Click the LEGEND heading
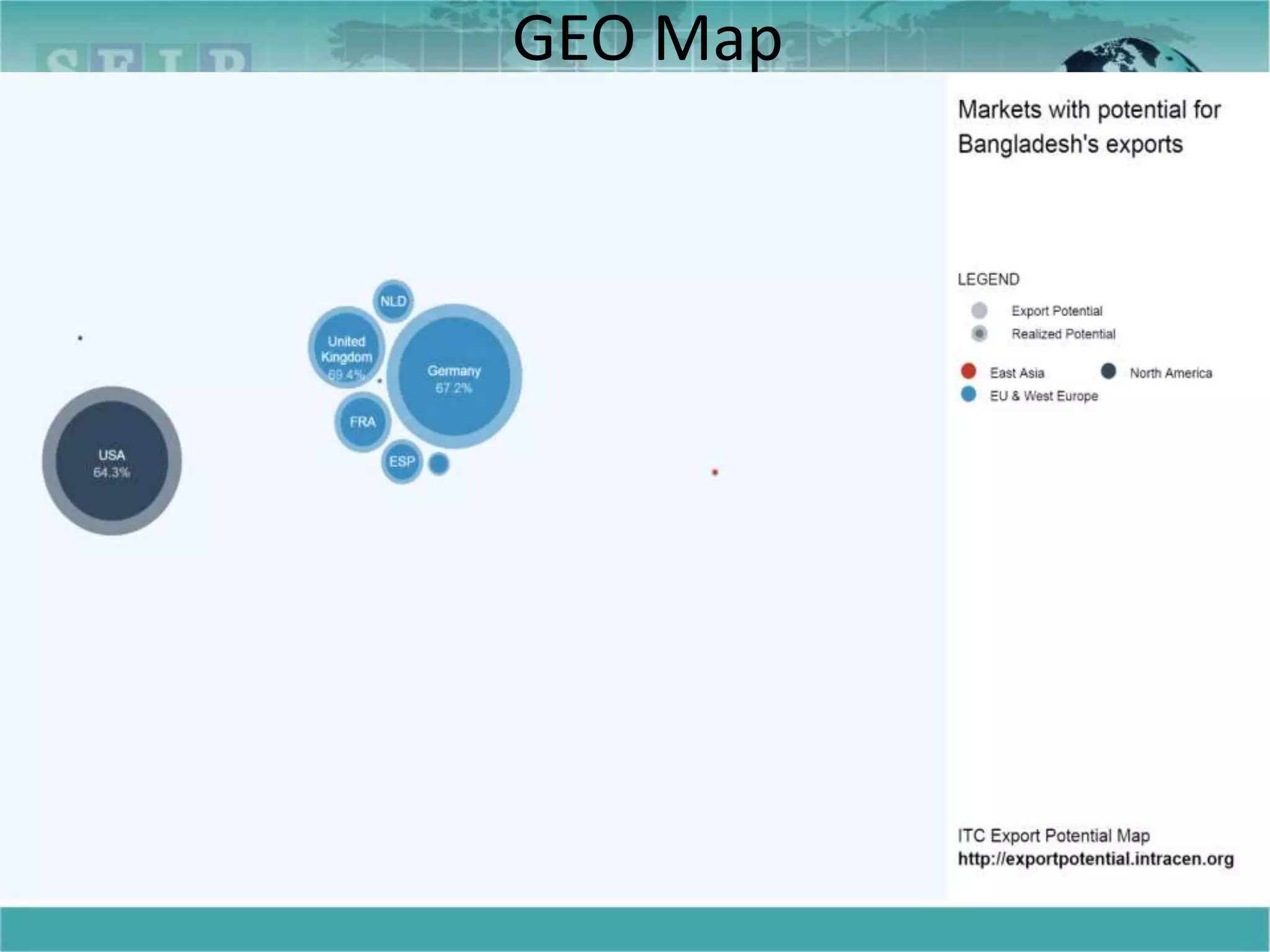Image resolution: width=1270 pixels, height=952 pixels. pyautogui.click(x=988, y=280)
